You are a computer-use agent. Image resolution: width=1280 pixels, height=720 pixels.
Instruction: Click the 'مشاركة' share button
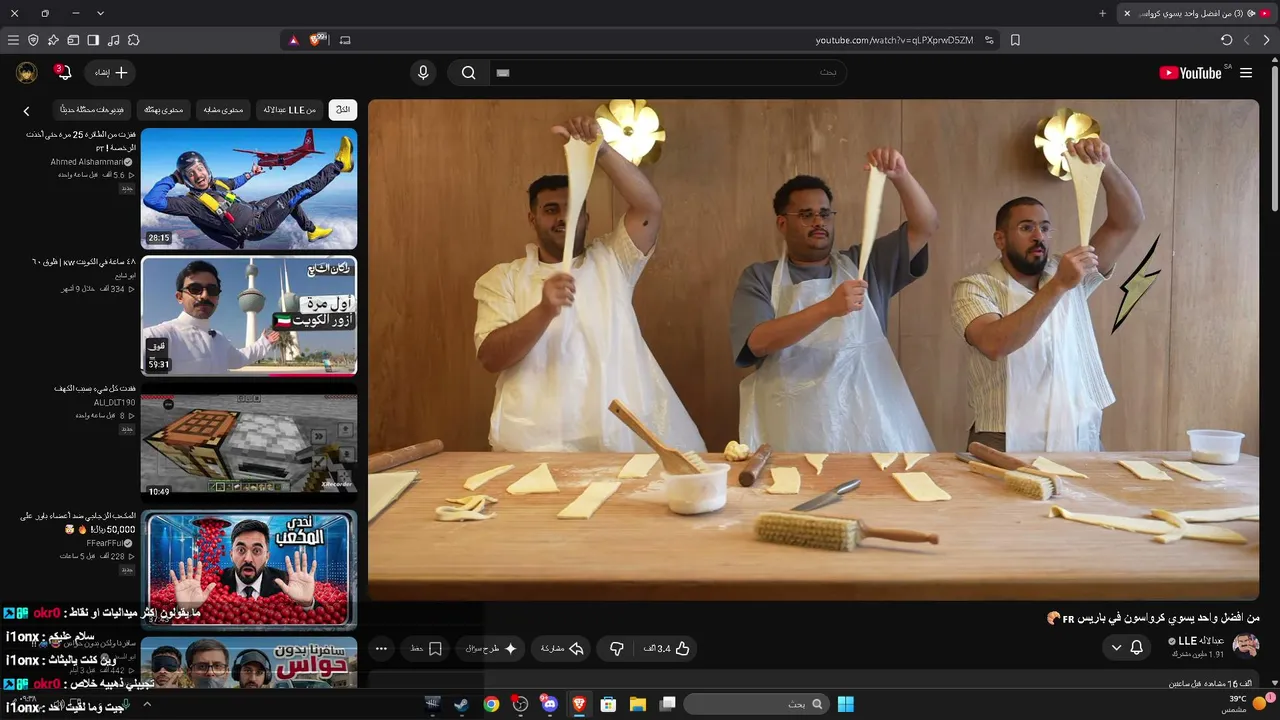561,649
